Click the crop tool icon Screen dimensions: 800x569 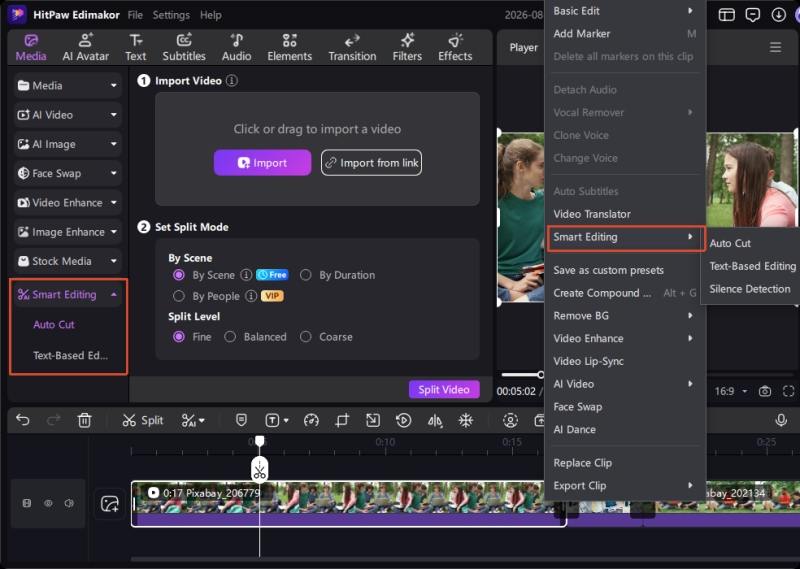coord(342,420)
